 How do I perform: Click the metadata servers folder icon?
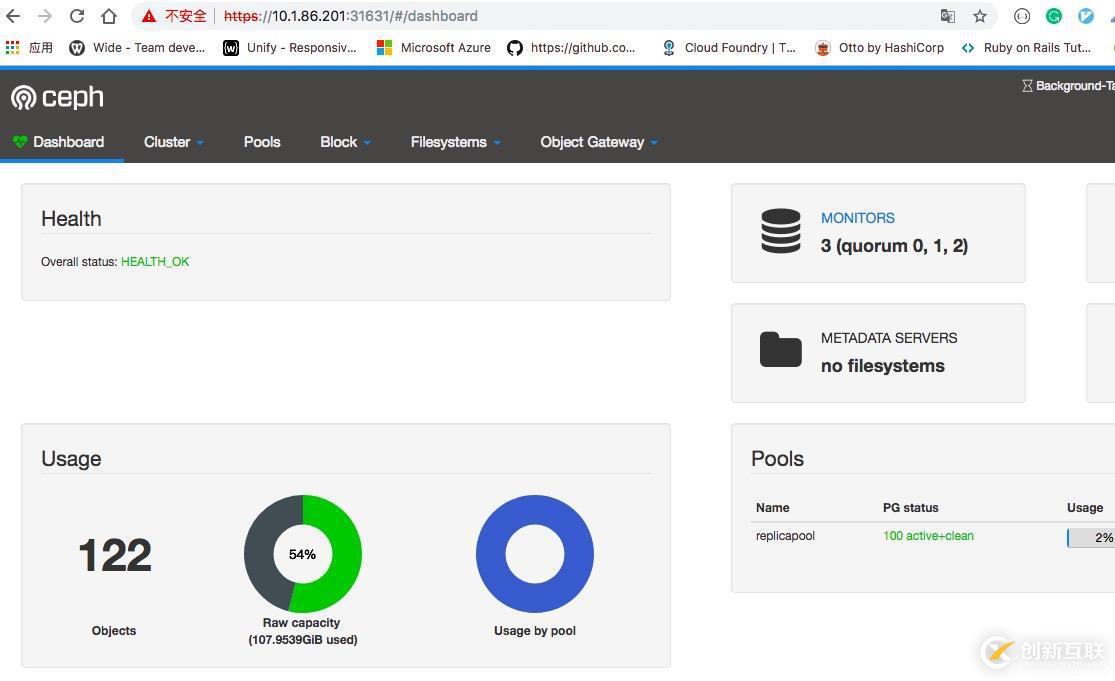[x=780, y=351]
